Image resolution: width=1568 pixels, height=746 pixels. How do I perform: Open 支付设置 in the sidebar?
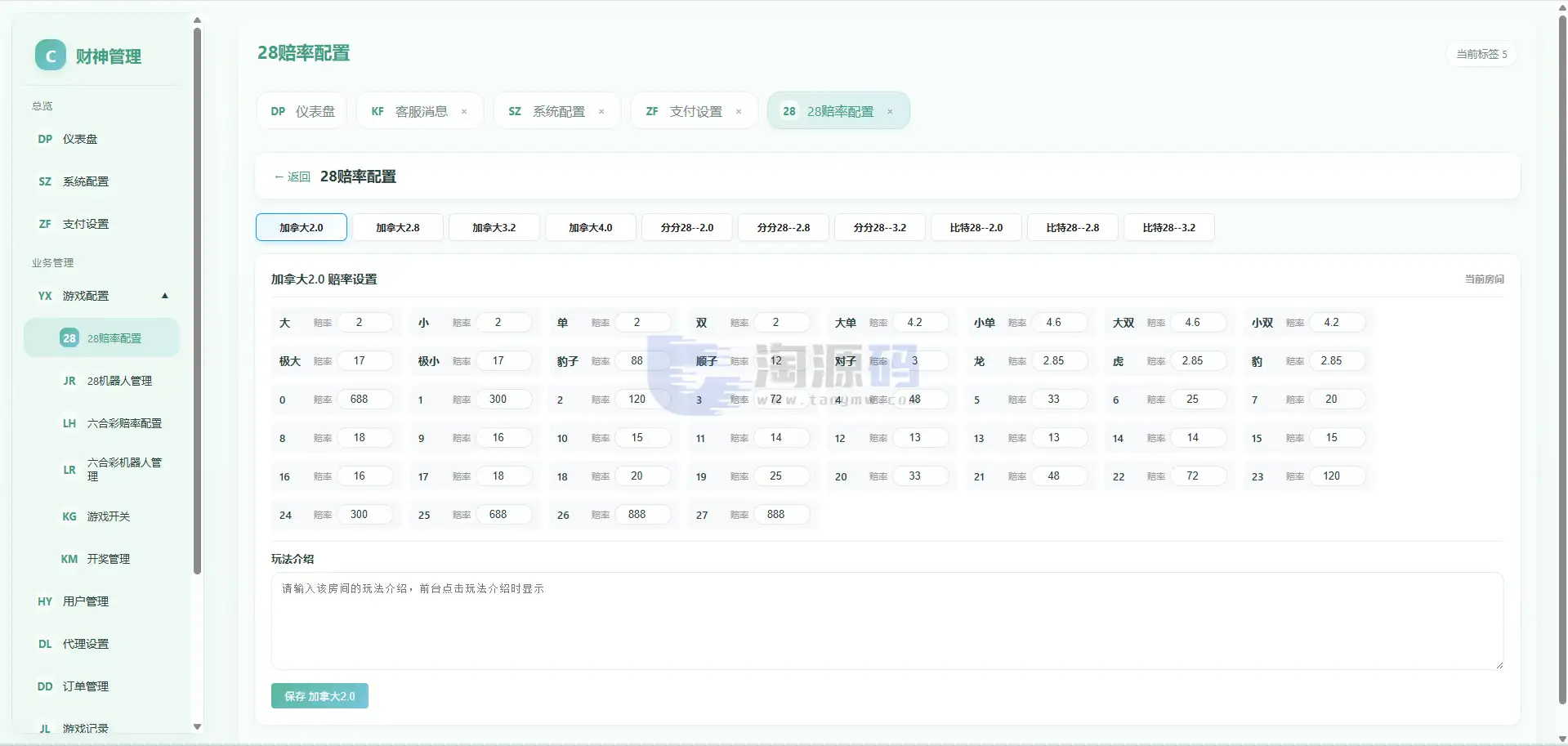tap(101, 224)
